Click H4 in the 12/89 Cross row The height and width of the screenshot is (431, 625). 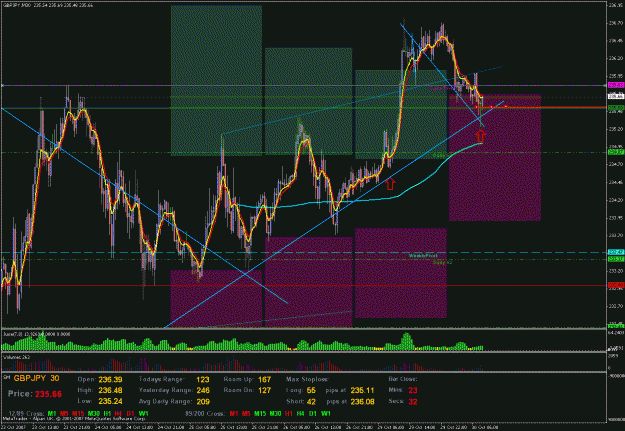(118, 414)
